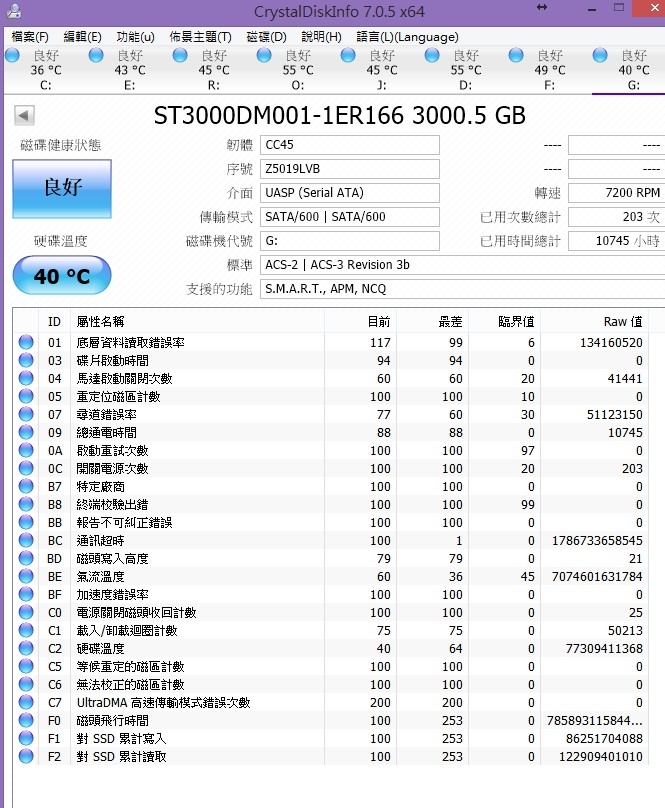The image size is (665, 808).
Task: Click the 屬性名稱 column header
Action: point(196,322)
